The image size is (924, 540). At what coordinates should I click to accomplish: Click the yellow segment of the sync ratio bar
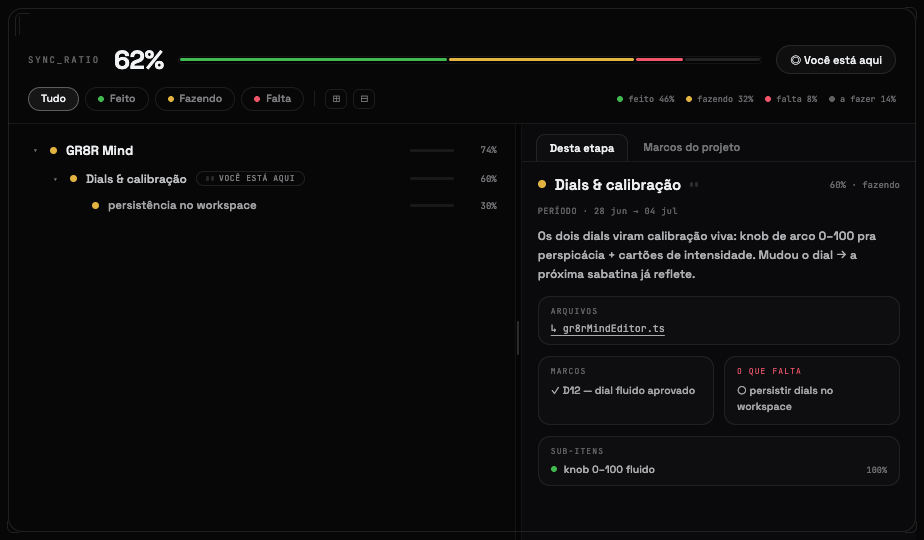(x=541, y=60)
